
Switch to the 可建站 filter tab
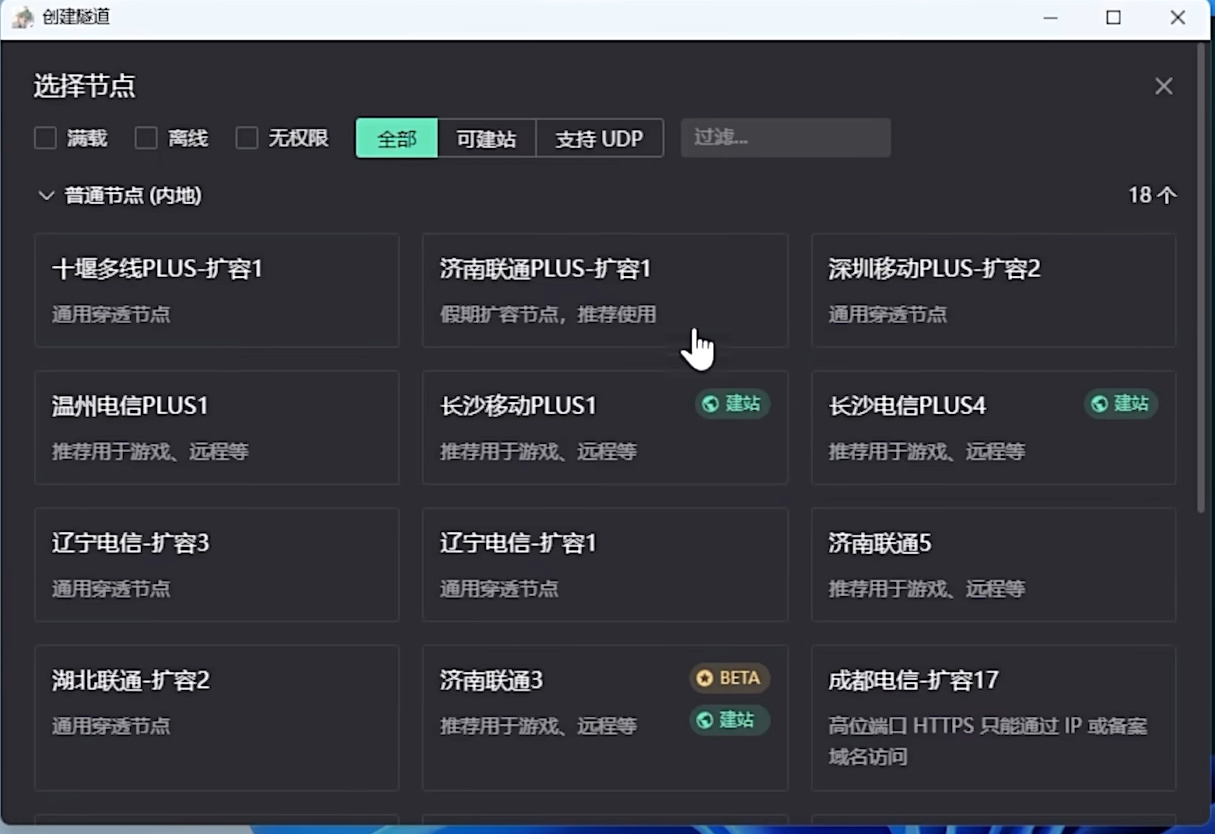(x=487, y=138)
